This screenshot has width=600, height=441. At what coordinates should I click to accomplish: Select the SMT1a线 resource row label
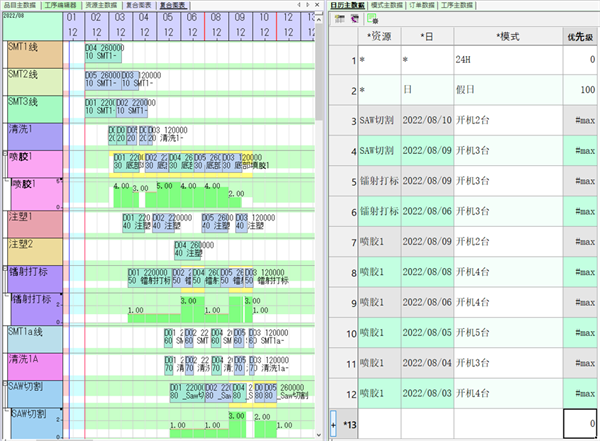tap(35, 339)
